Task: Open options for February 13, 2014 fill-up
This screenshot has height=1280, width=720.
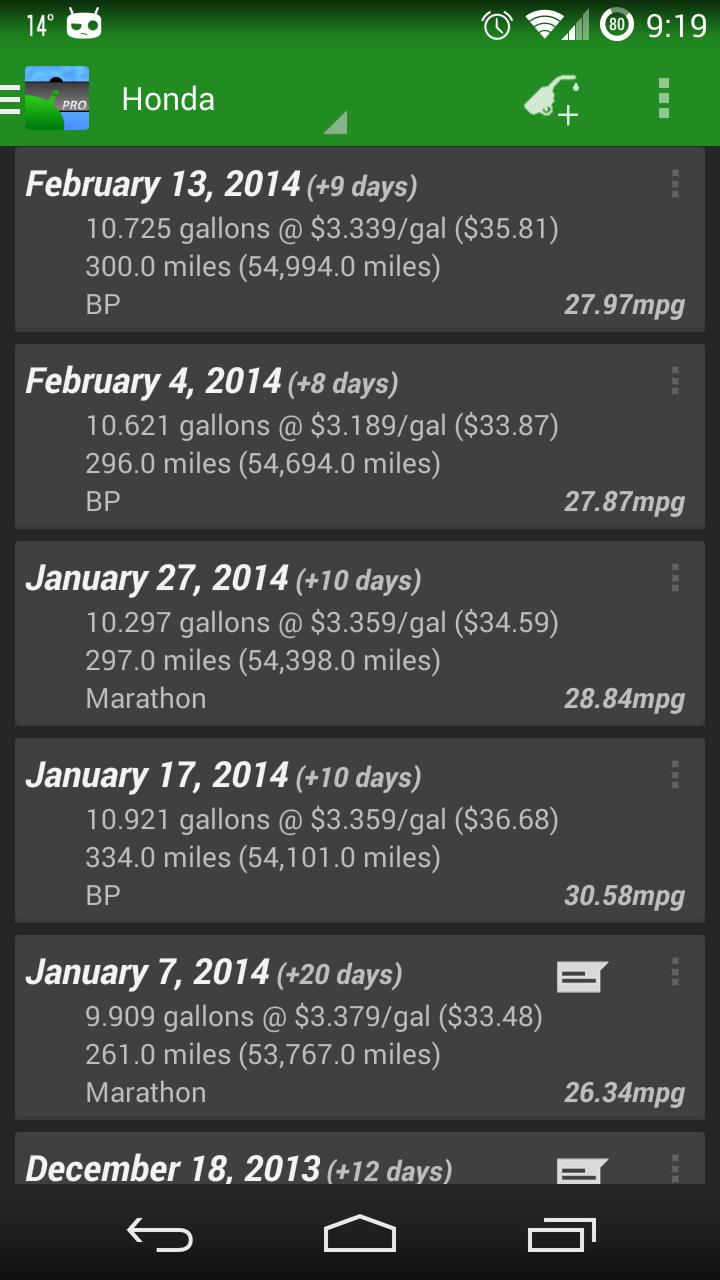Action: 675,184
